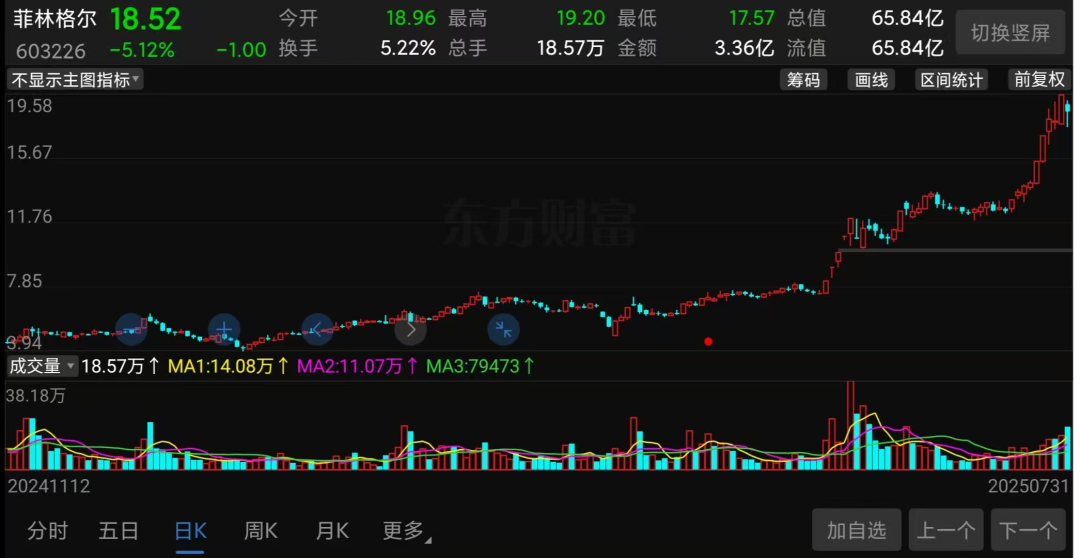1080x558 pixels.
Task: Click the 19.58 price axis label
Action: (x=30, y=107)
